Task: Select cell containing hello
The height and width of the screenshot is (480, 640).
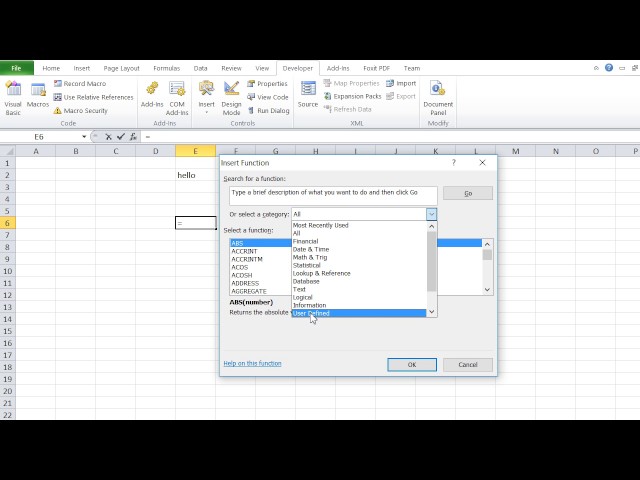Action: 196,175
